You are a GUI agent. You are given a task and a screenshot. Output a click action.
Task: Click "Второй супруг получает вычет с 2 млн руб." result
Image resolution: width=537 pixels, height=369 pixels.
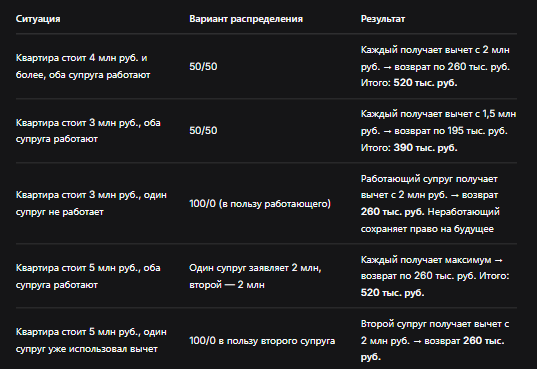pos(435,332)
